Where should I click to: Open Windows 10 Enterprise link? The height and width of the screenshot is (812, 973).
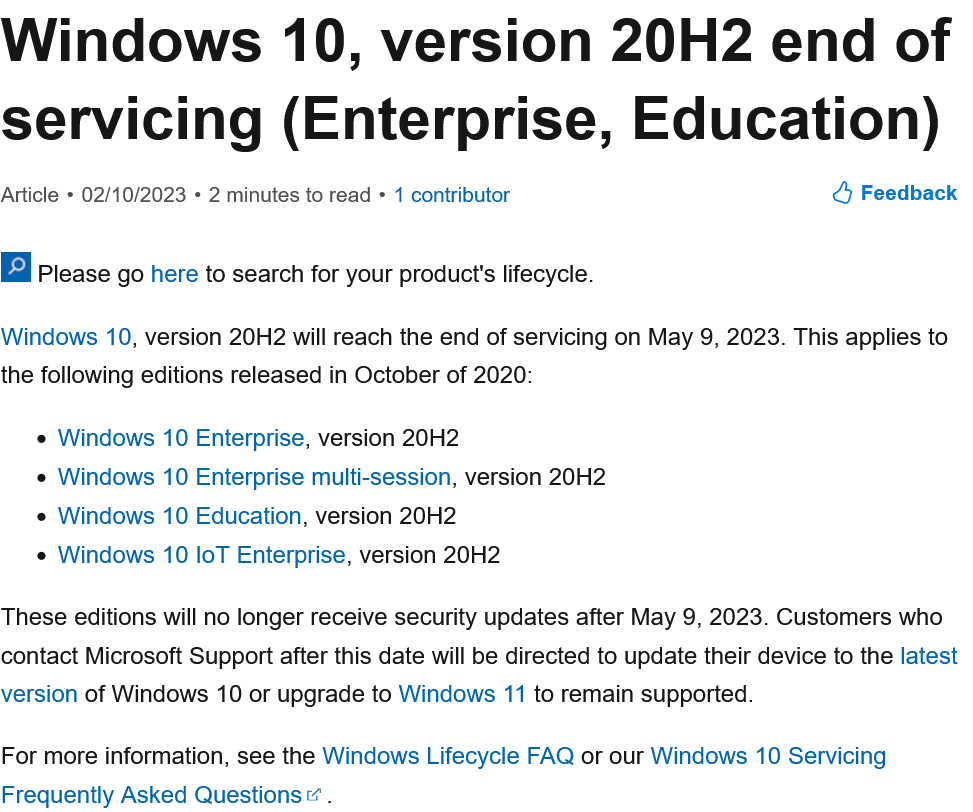pyautogui.click(x=181, y=438)
